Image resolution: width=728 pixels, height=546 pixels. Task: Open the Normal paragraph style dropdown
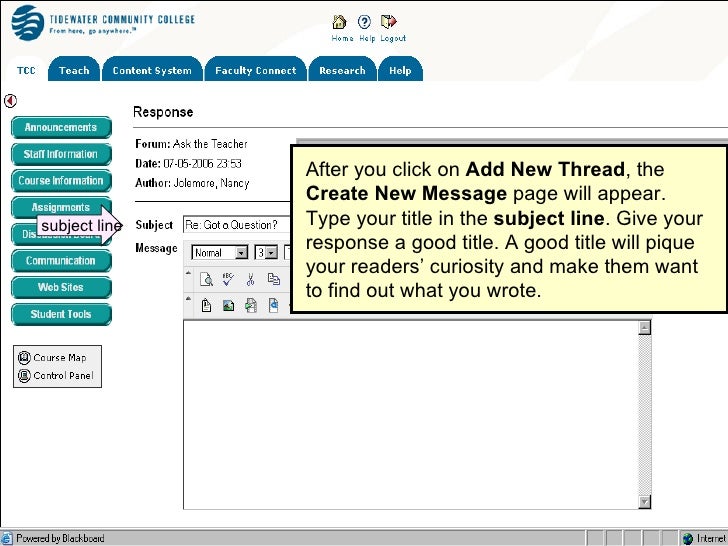[x=220, y=253]
